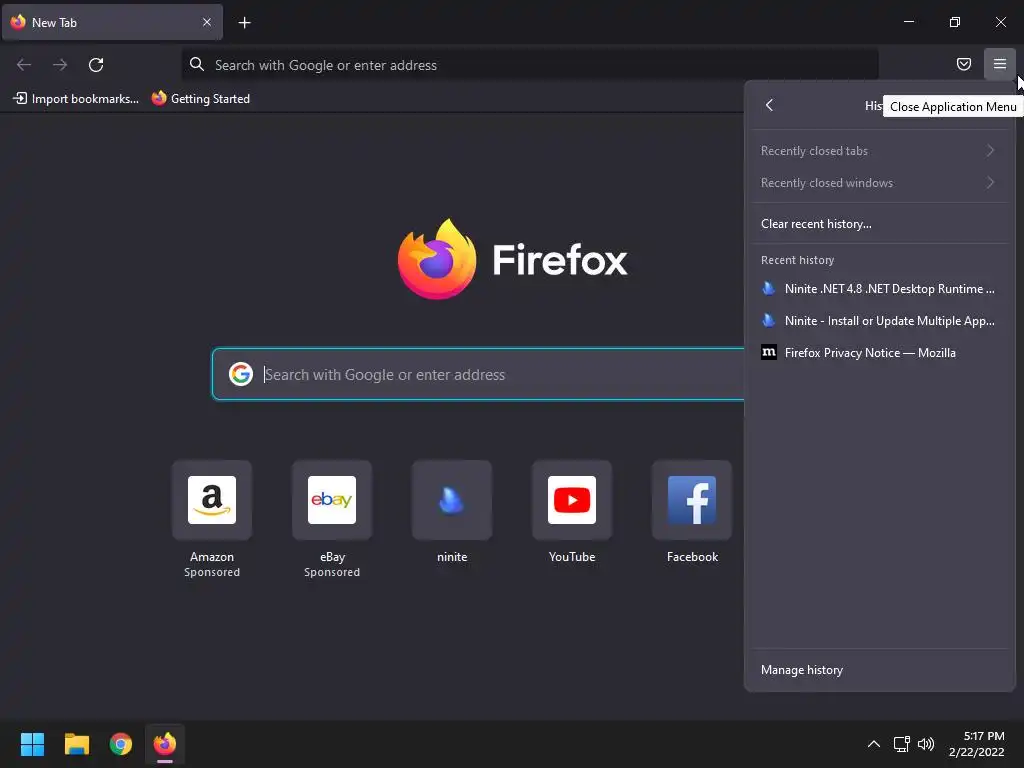Minimize the Firefox window

coord(908,22)
